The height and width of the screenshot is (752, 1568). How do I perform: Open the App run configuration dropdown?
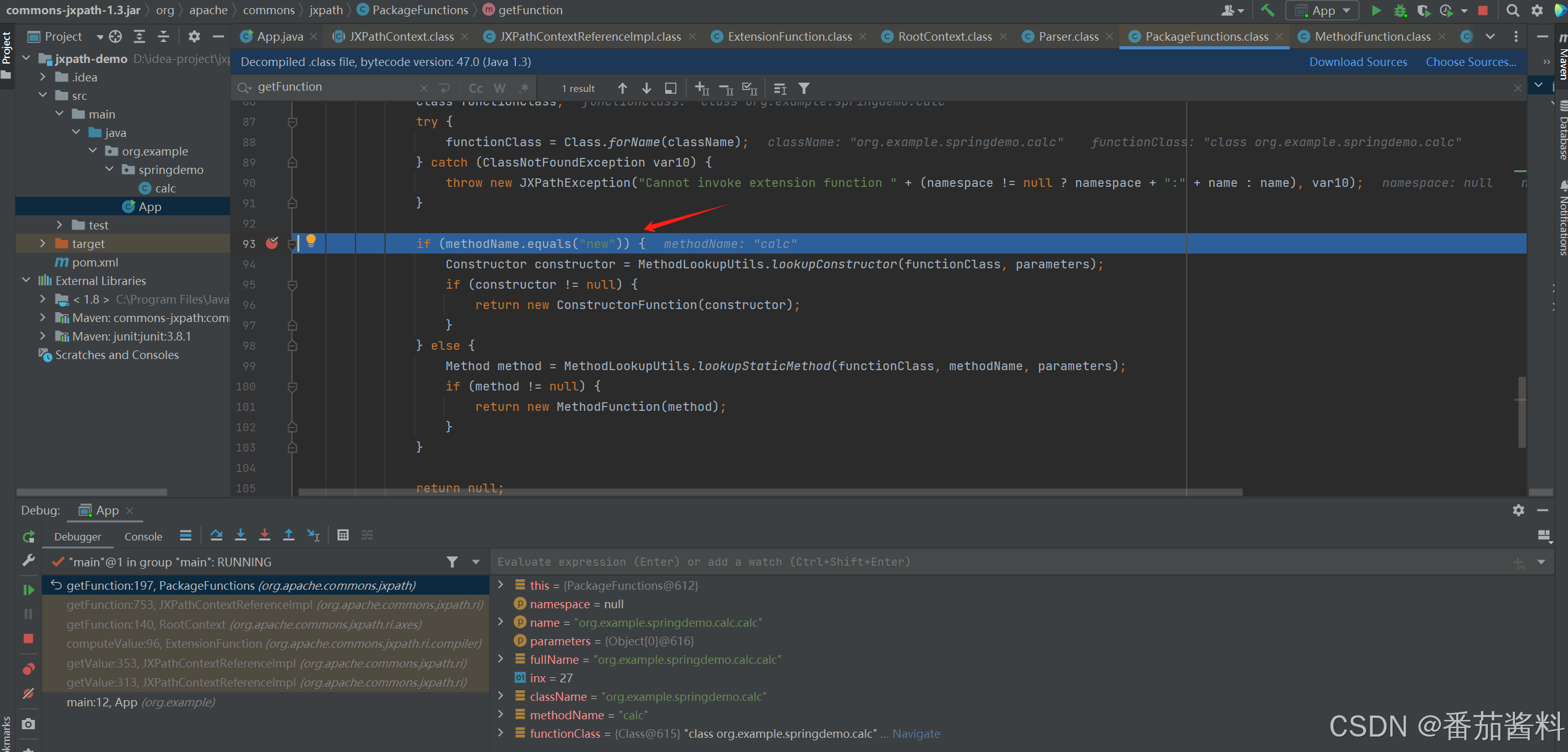pos(1322,10)
